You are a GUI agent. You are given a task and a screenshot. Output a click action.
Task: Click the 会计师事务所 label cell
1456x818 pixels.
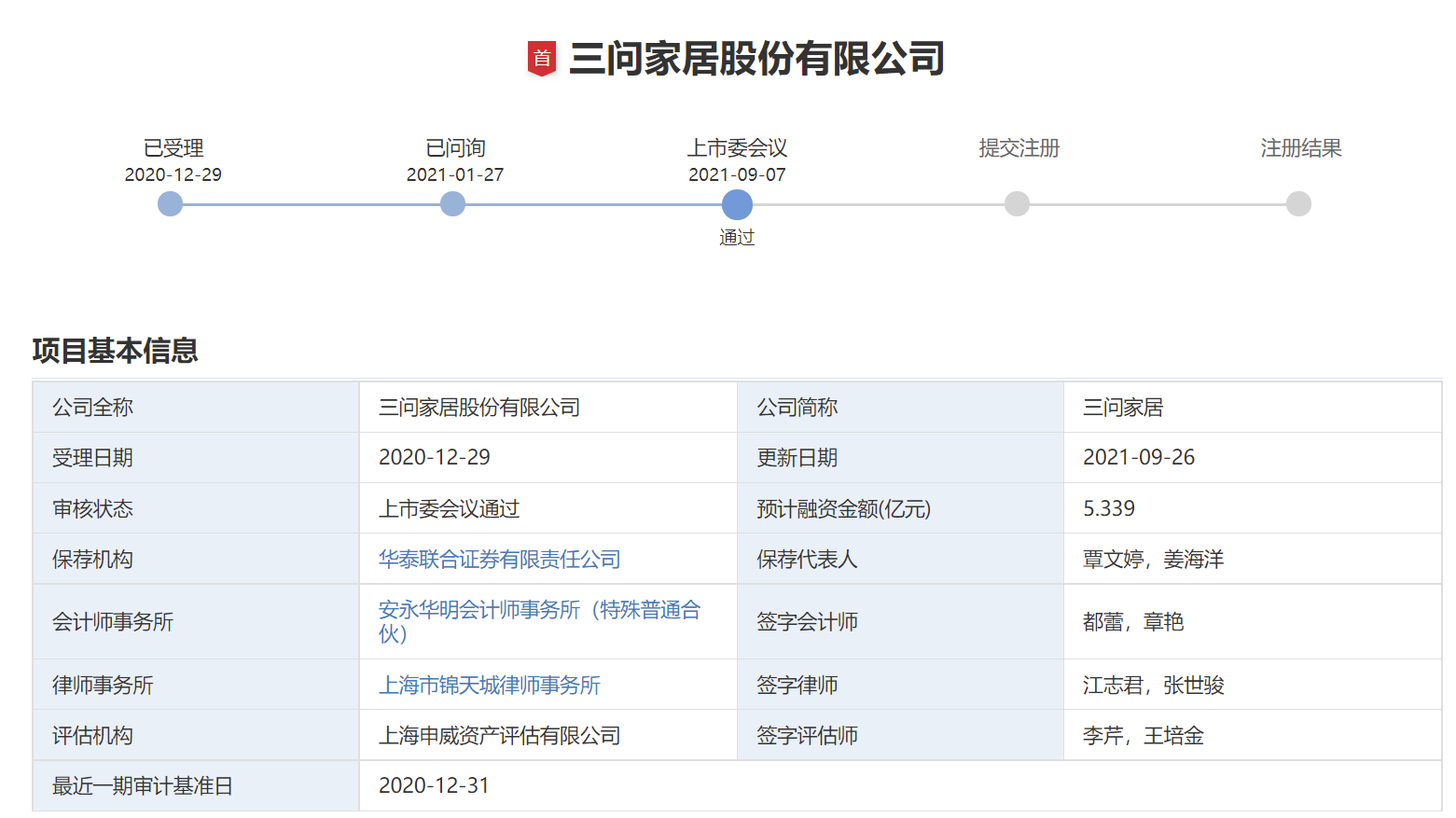tap(196, 621)
